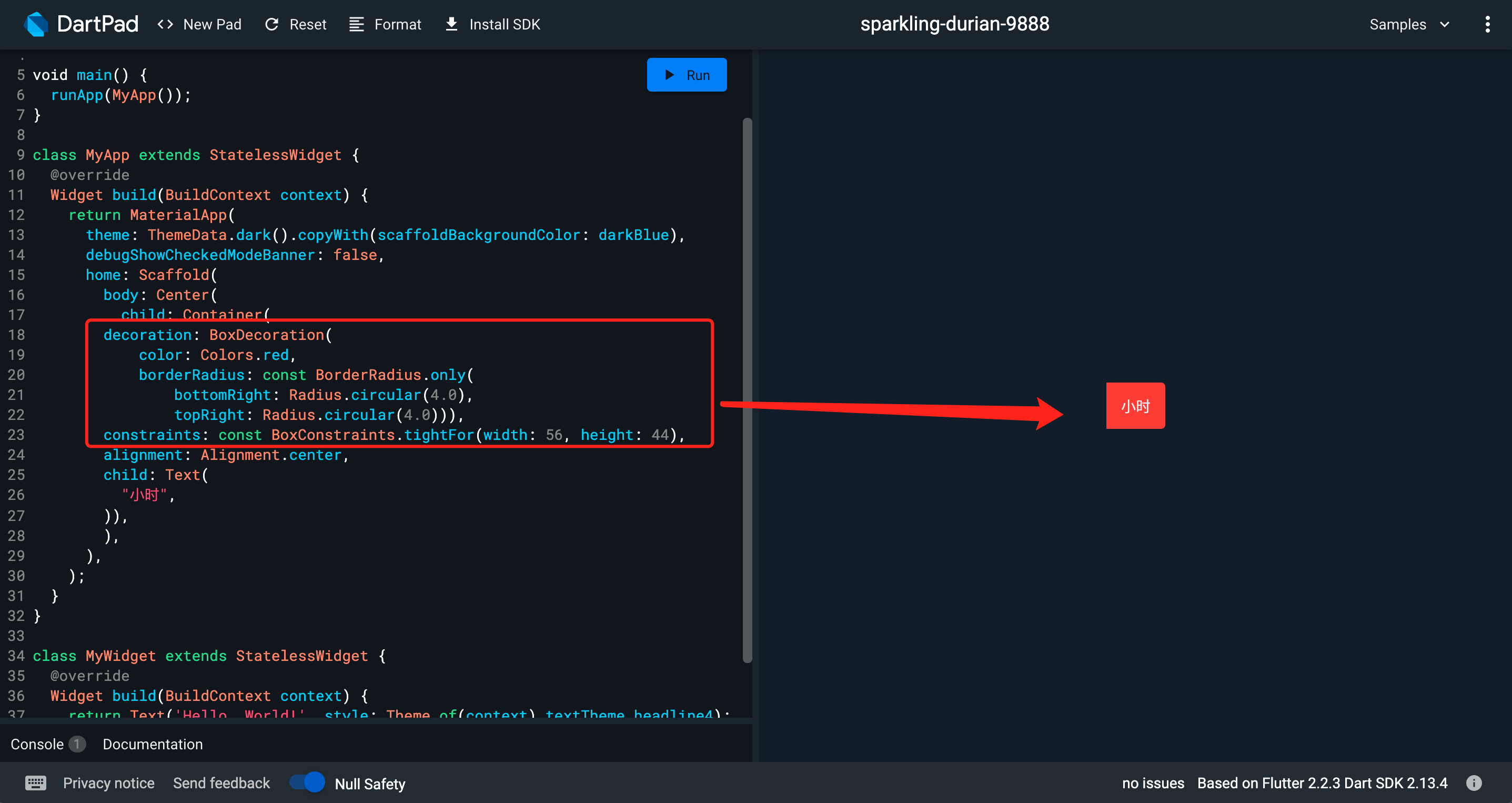Click "return MaterialApp(" on line 12

point(152,215)
